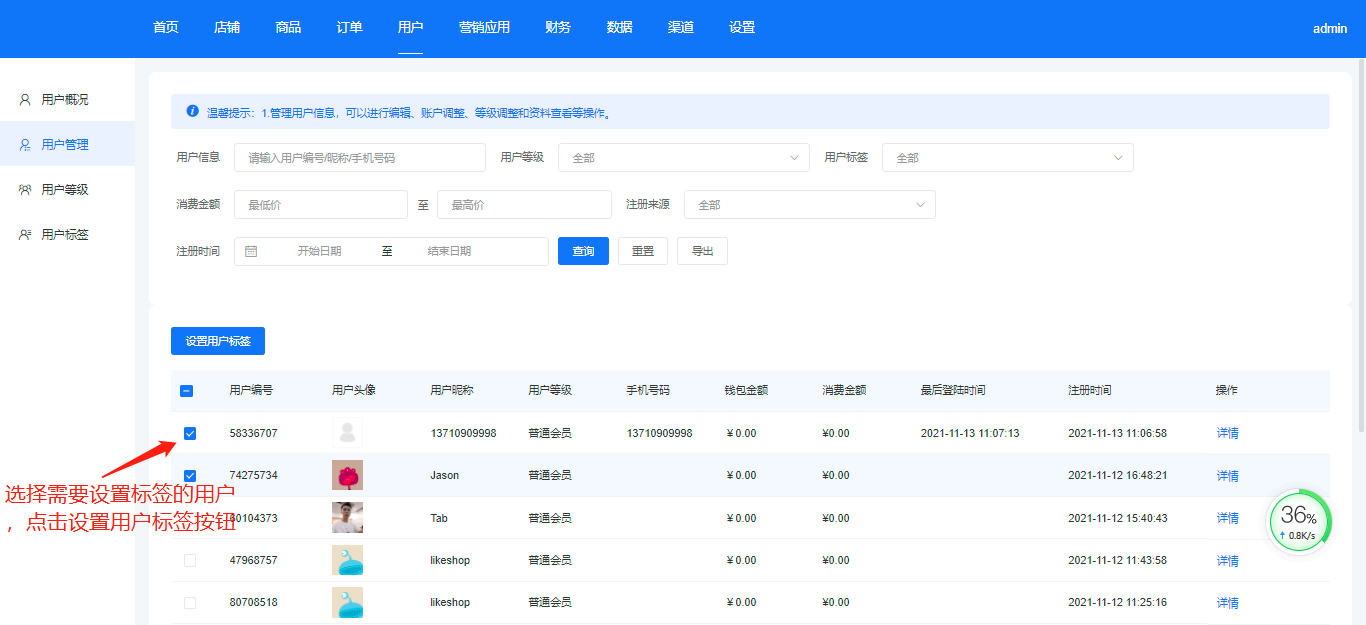This screenshot has width=1366, height=625.
Task: Click the 设置用户标签 button
Action: click(218, 341)
